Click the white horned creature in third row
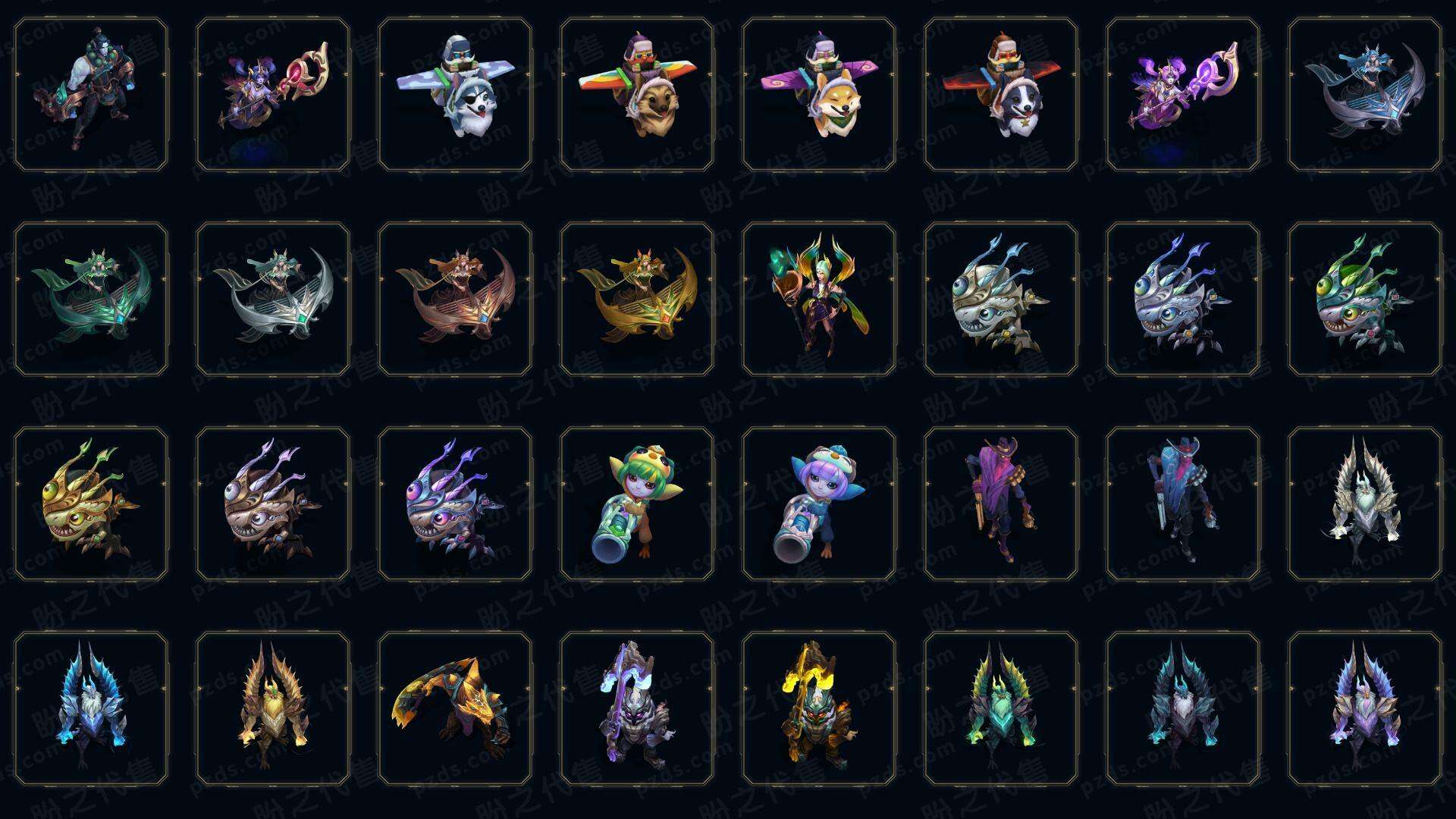Image resolution: width=1456 pixels, height=819 pixels. pos(1365,504)
